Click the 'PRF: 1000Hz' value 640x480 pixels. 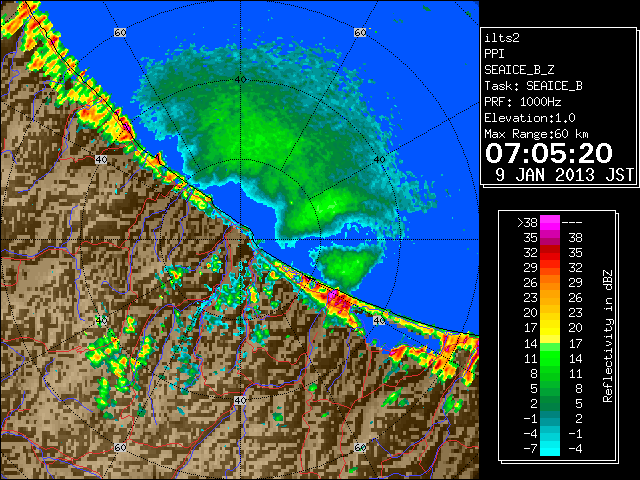click(523, 102)
